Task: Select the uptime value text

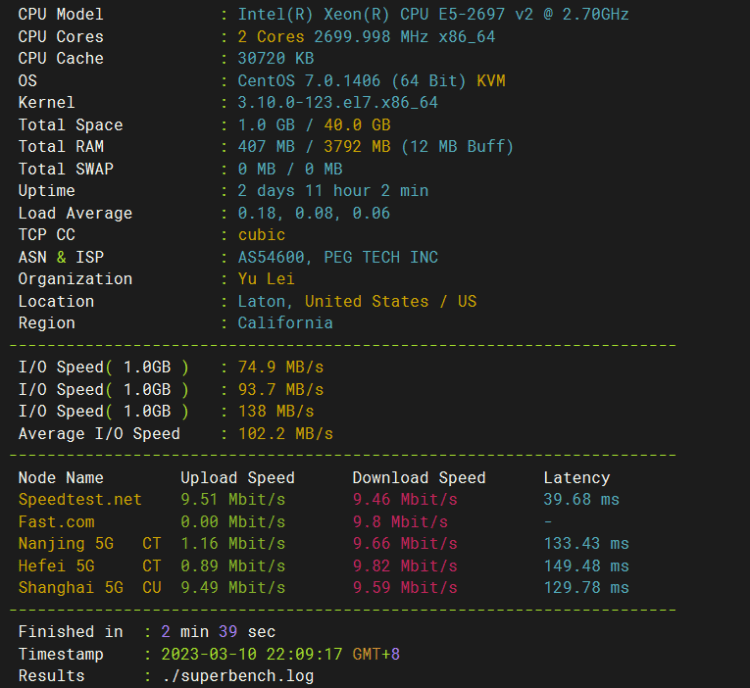Action: [x=333, y=191]
